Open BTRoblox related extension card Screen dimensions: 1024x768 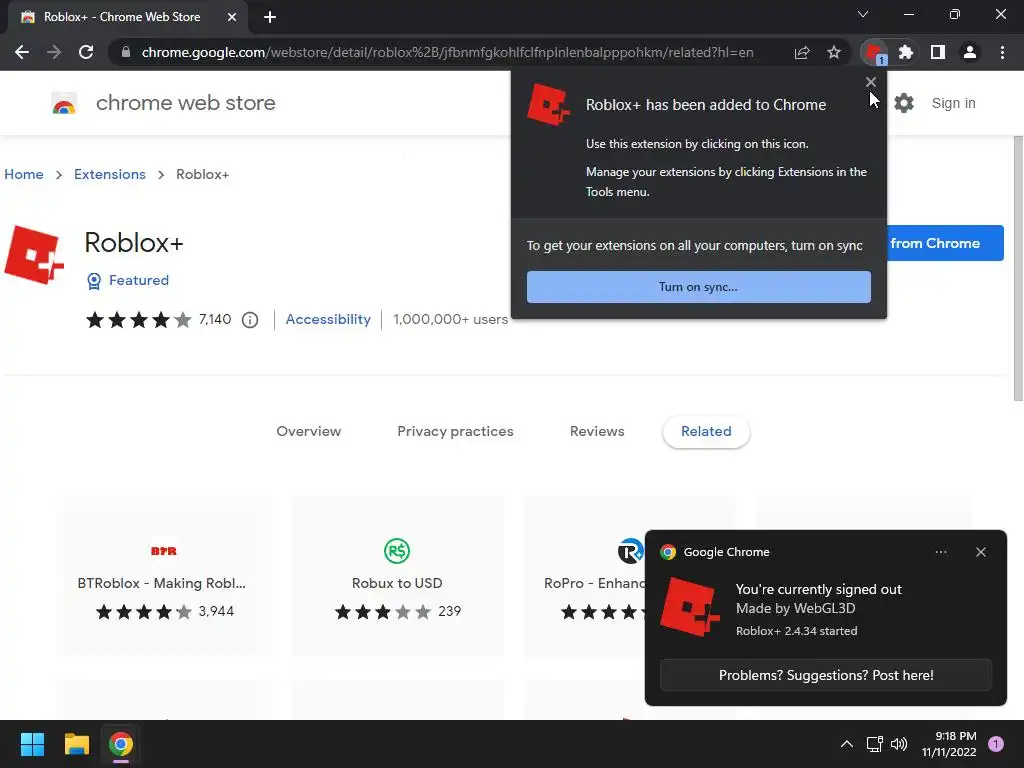163,576
